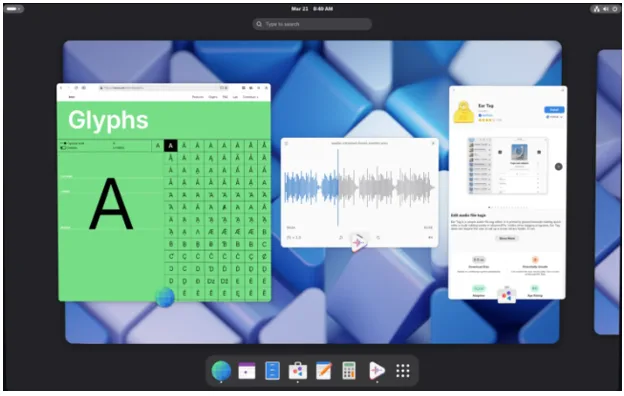Select the browser window via its globe icon
This screenshot has width=624, height=396.
(165, 297)
